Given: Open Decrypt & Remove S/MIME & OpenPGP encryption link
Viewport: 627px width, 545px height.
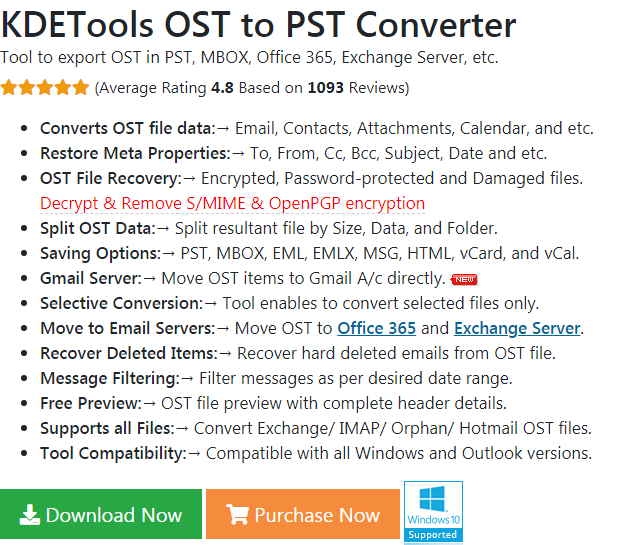Looking at the screenshot, I should [232, 204].
